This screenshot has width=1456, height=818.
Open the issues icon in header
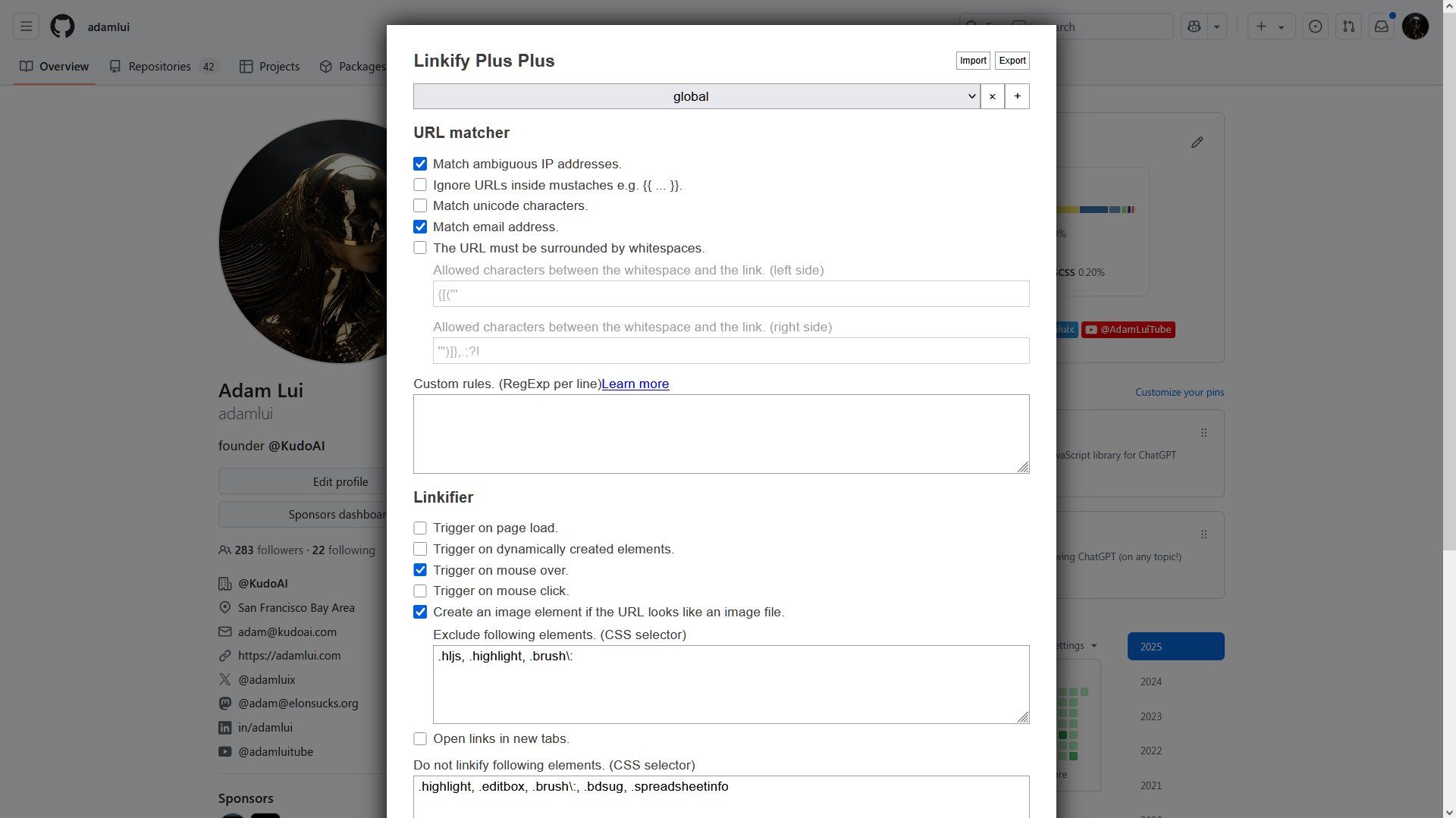[1316, 27]
